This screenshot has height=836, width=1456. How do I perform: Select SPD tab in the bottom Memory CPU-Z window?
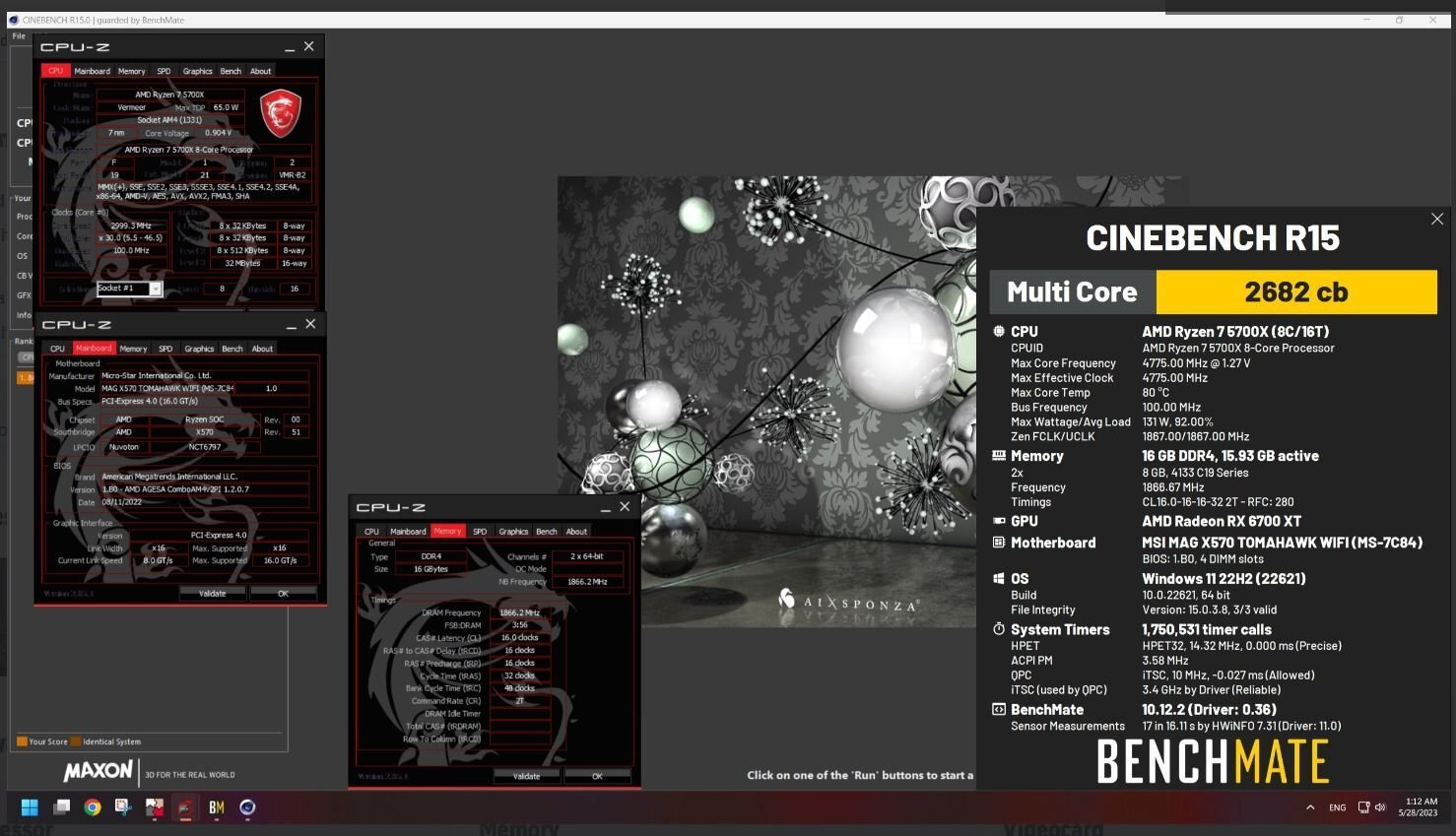[x=480, y=532]
